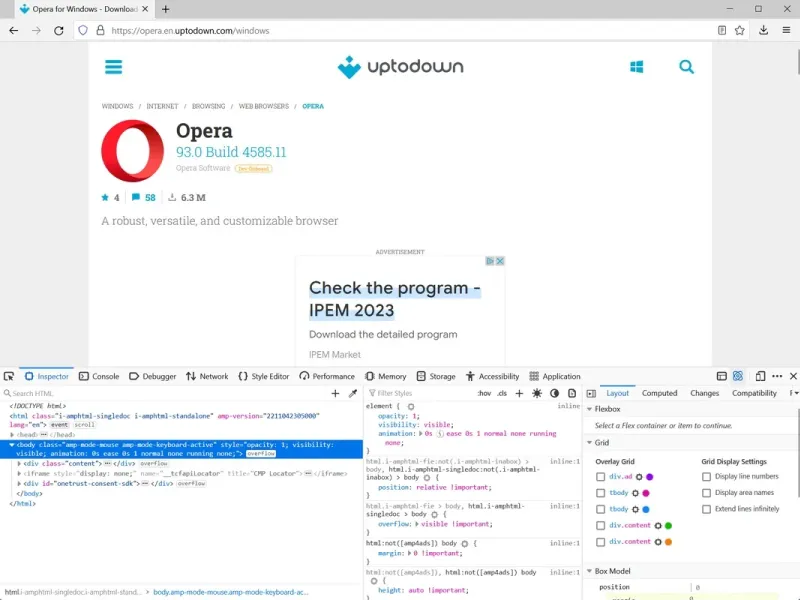This screenshot has width=800, height=600.
Task: Change div.ad purple overlay color swatch
Action: pos(649,477)
